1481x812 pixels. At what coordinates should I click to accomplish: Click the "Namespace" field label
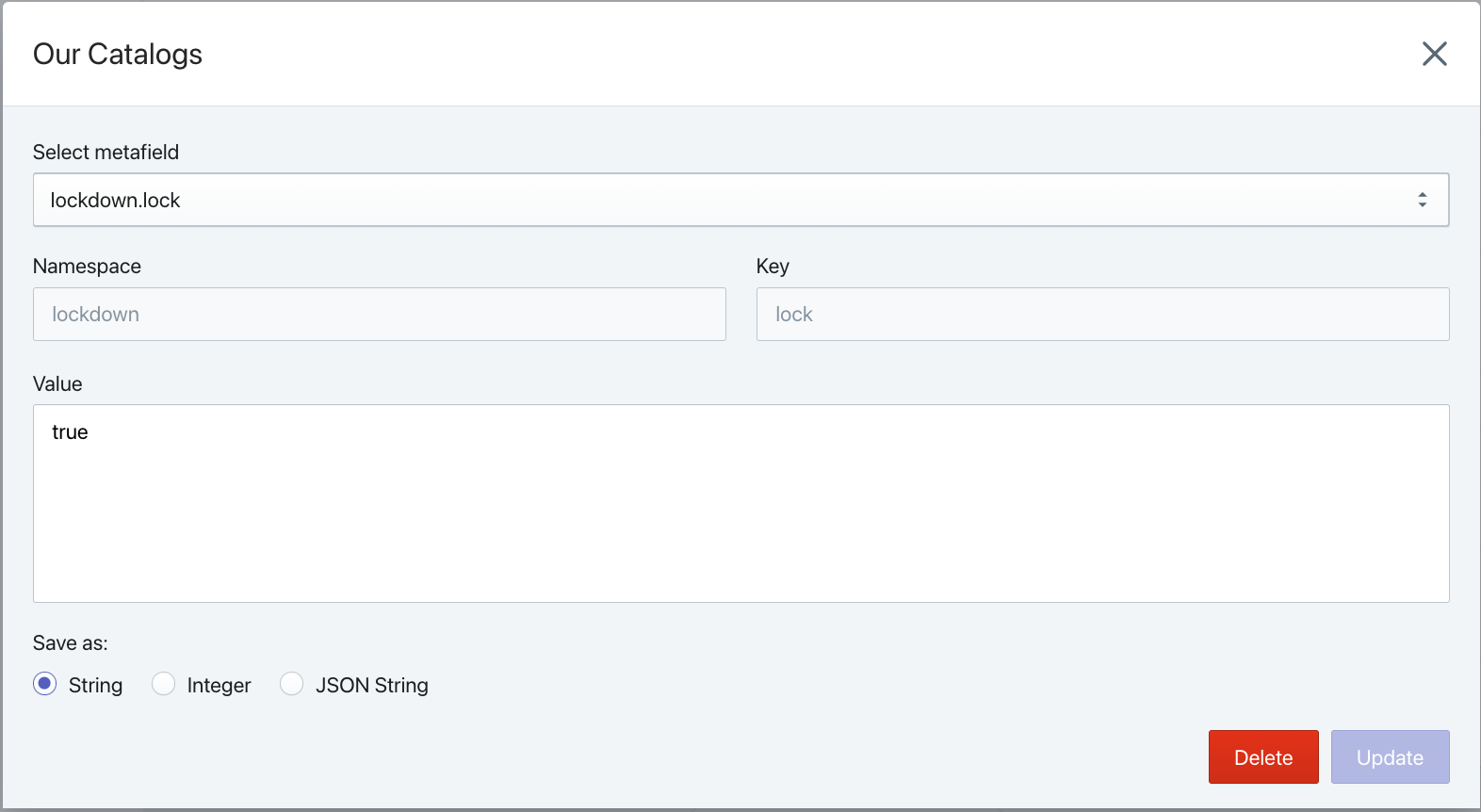click(87, 267)
